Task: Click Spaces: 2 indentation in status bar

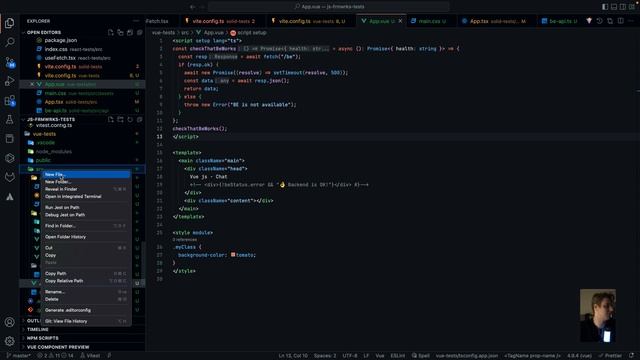Action: click(325, 356)
